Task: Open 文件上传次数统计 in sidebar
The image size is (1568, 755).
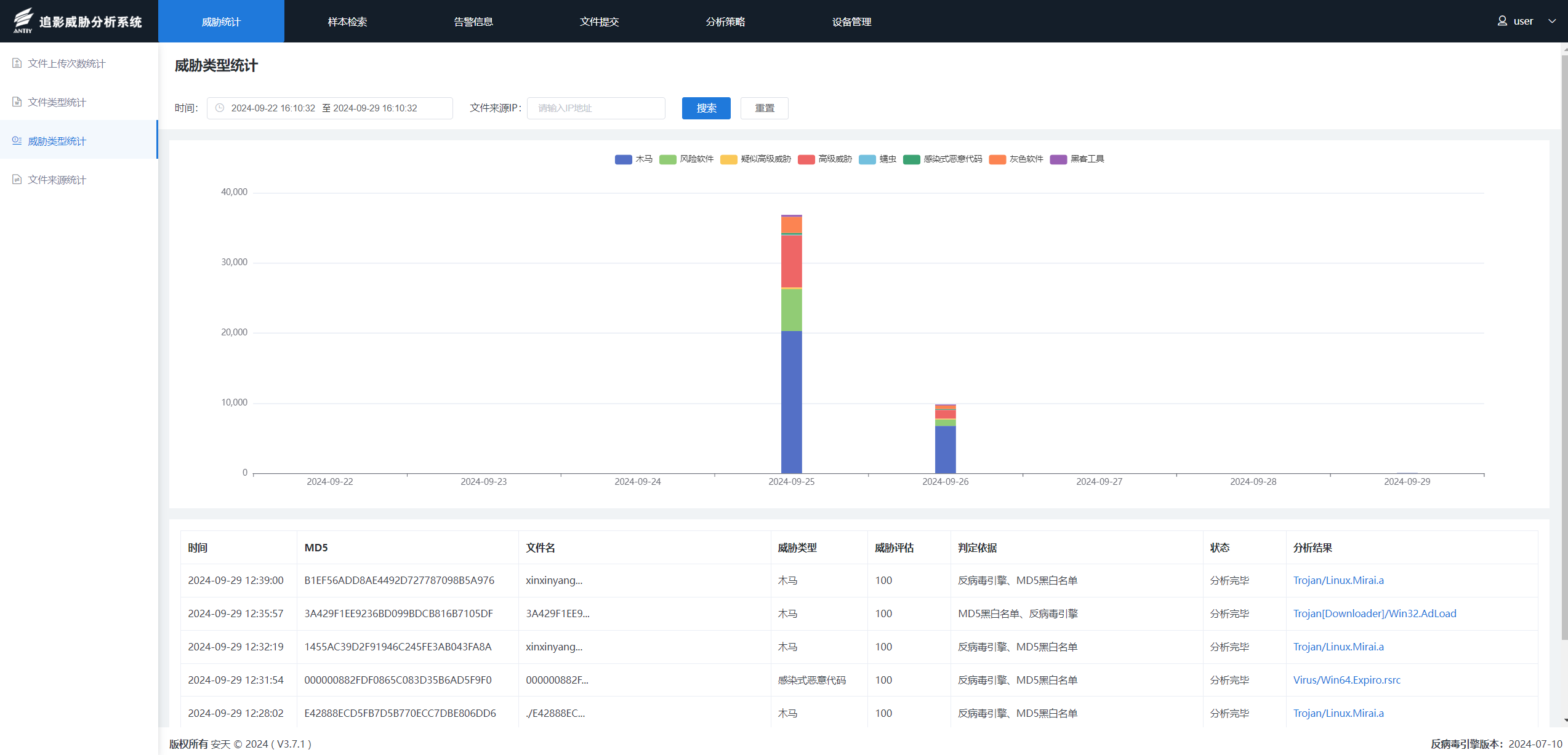Action: pos(79,63)
